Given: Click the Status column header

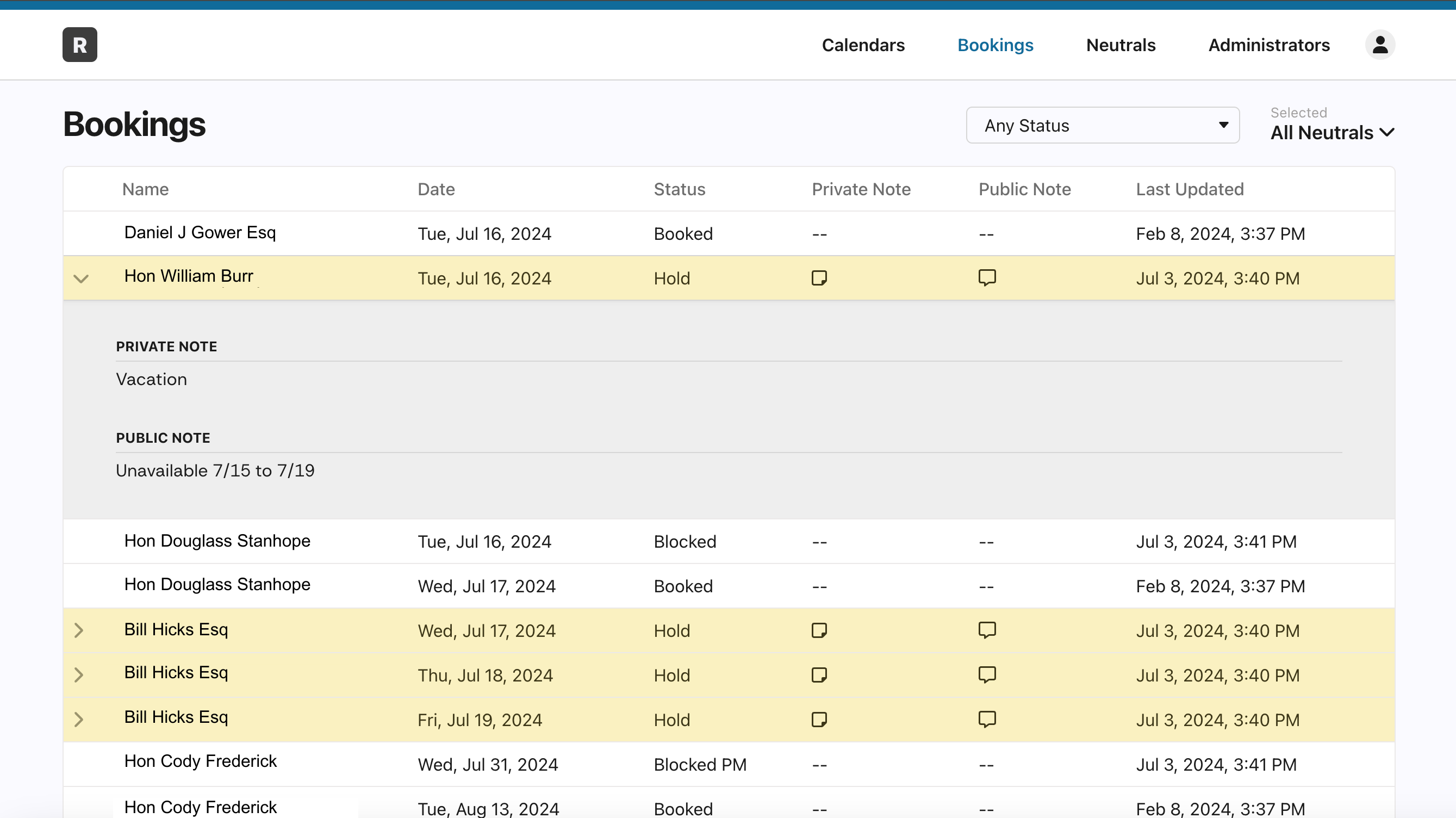Looking at the screenshot, I should pyautogui.click(x=679, y=189).
